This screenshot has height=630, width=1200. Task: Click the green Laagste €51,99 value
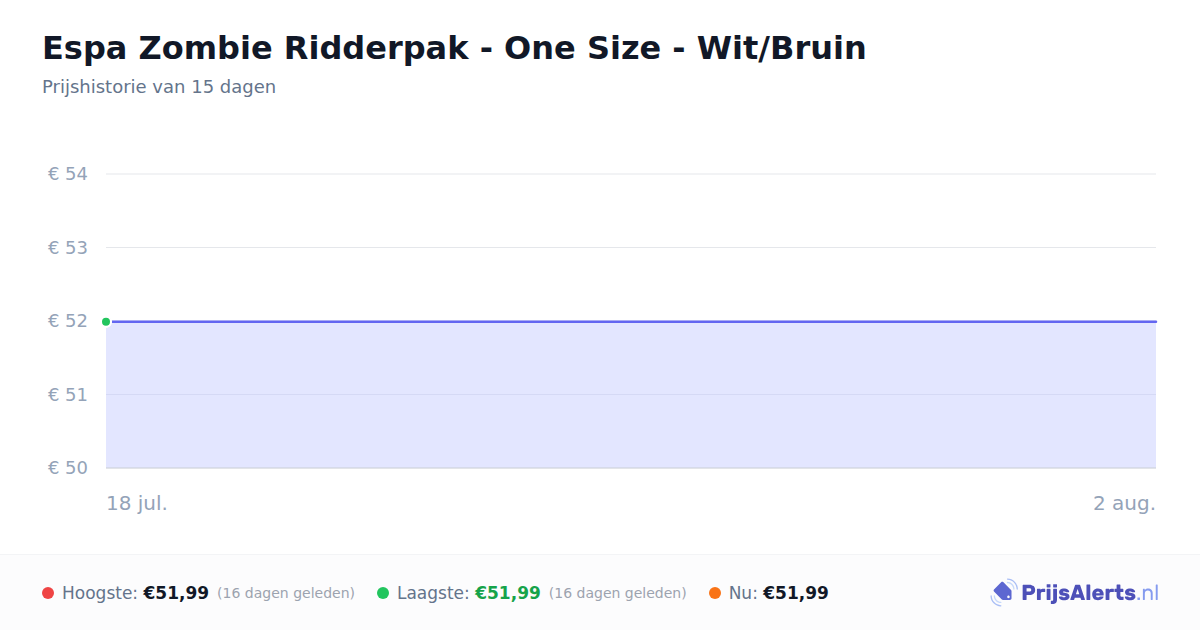click(x=508, y=593)
